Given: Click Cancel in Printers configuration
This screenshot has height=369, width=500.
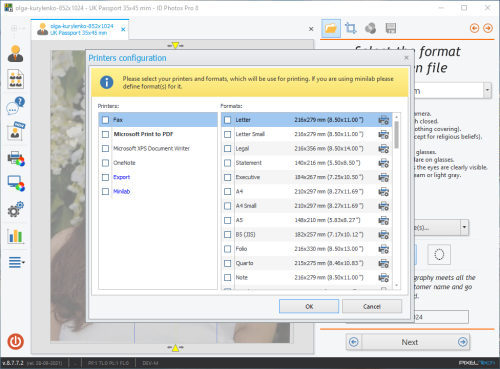Looking at the screenshot, I should click(372, 306).
